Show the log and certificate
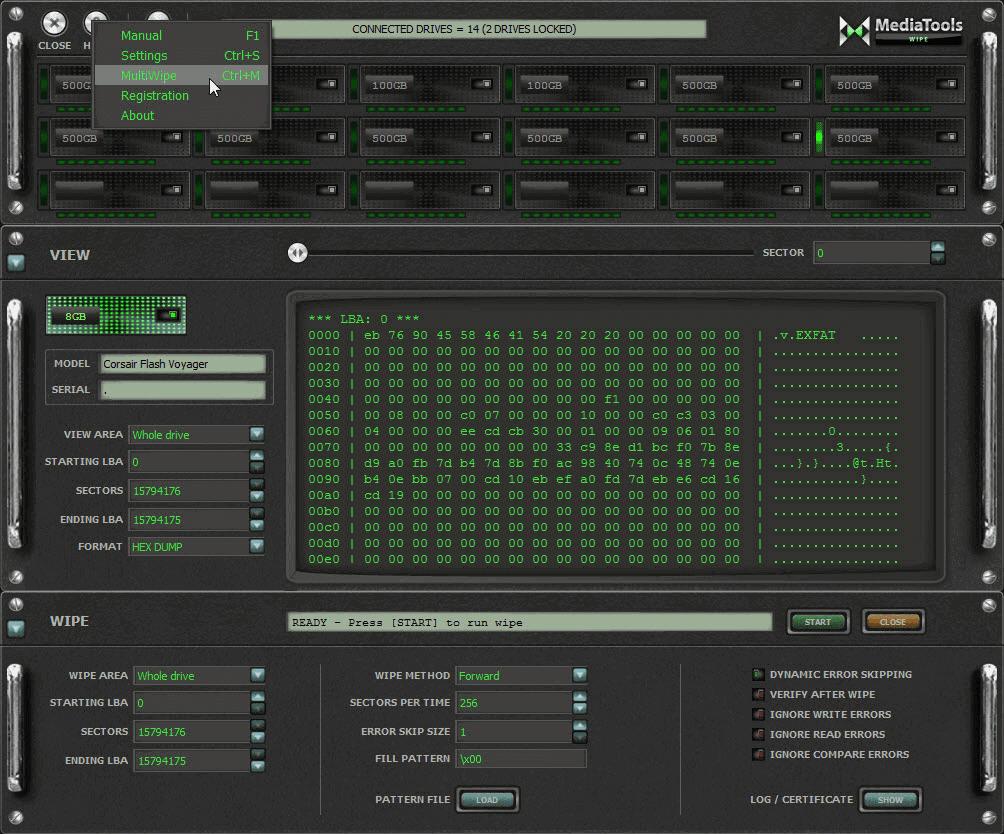Viewport: 1004px width, 834px height. click(889, 800)
